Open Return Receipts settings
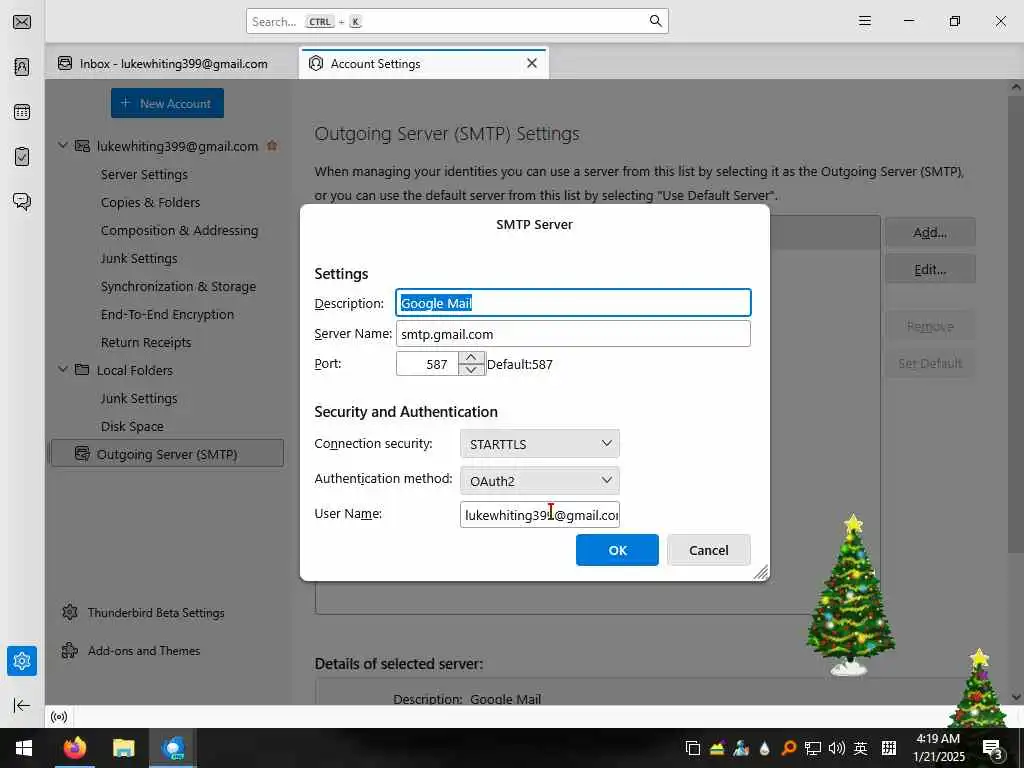 [146, 343]
